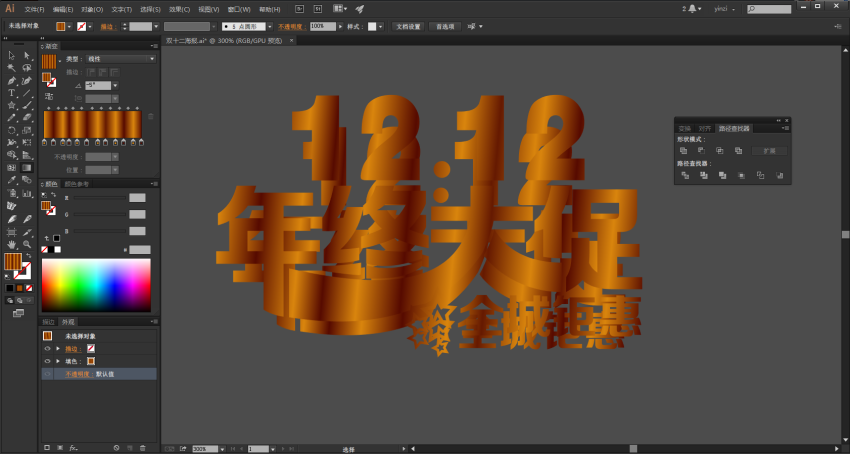Select the Direct Selection tool
Screen dimensions: 850x454
pos(27,55)
